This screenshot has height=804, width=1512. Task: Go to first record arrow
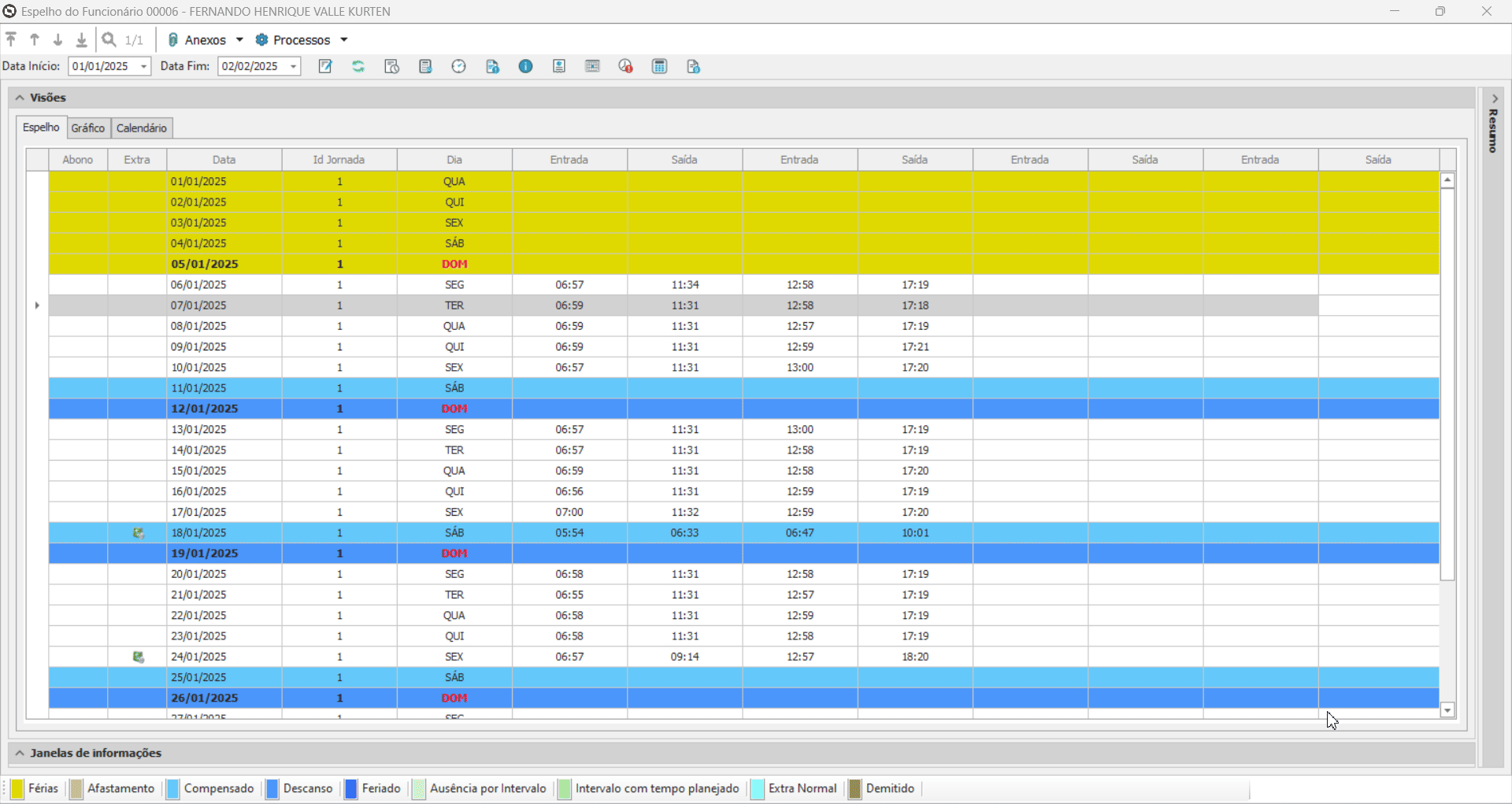tap(11, 39)
